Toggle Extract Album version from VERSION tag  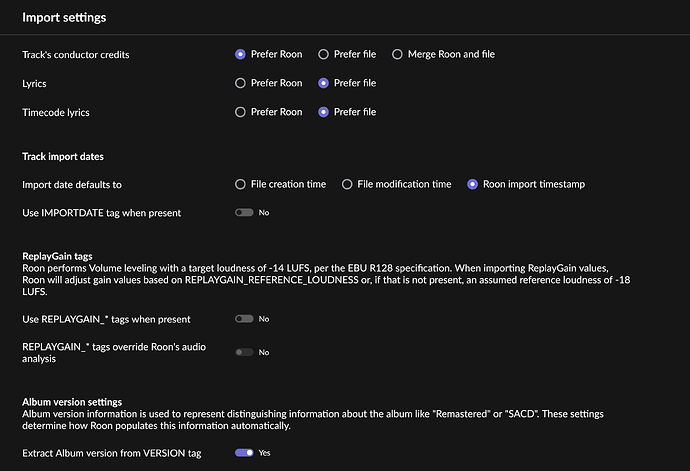[x=244, y=453]
